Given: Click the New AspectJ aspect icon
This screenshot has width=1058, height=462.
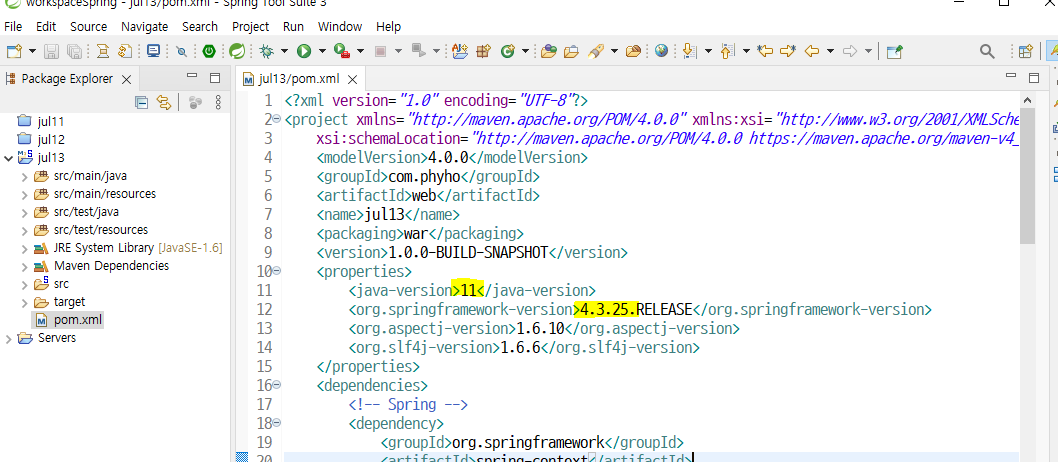Looking at the screenshot, I should tap(460, 51).
